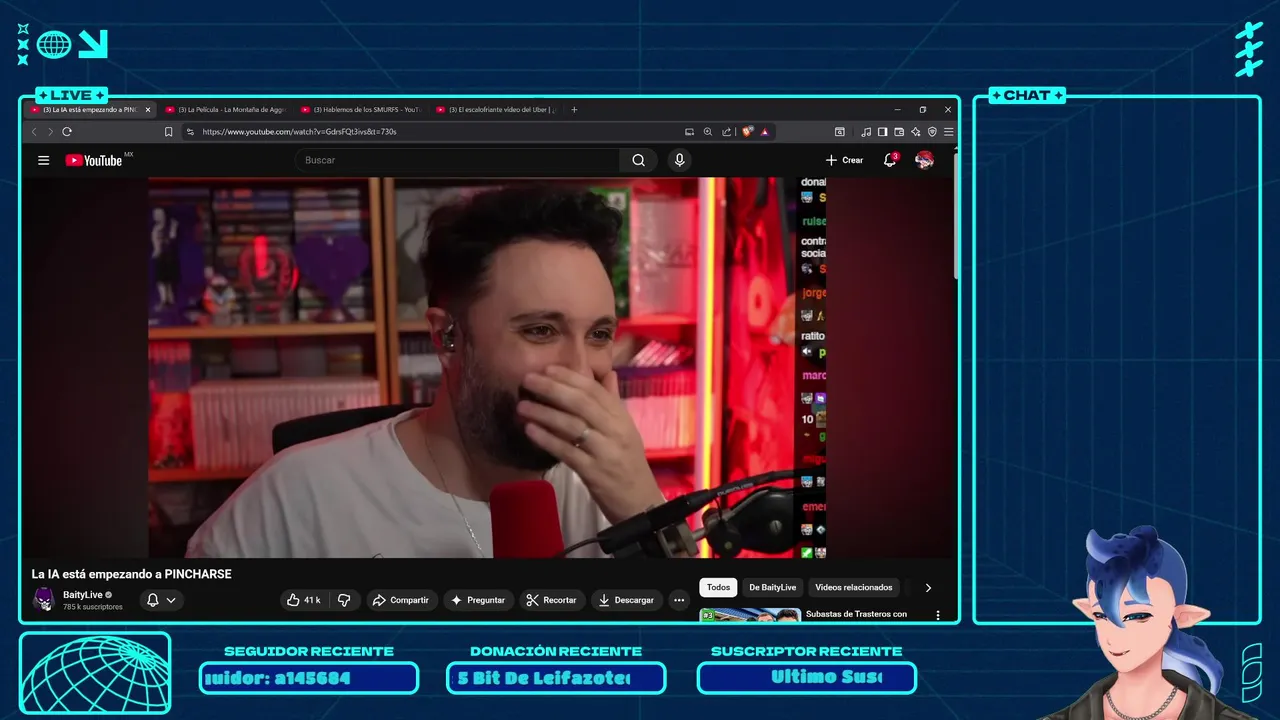Screen dimensions: 1280x720
Task: Click the page vertical scrollbar thumb
Action: tap(955, 216)
